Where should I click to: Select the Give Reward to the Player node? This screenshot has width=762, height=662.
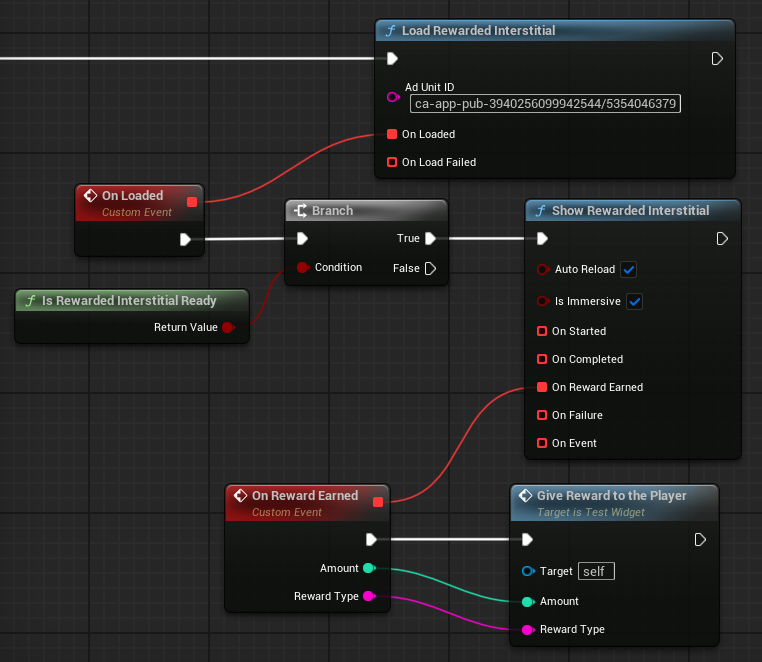click(612, 496)
